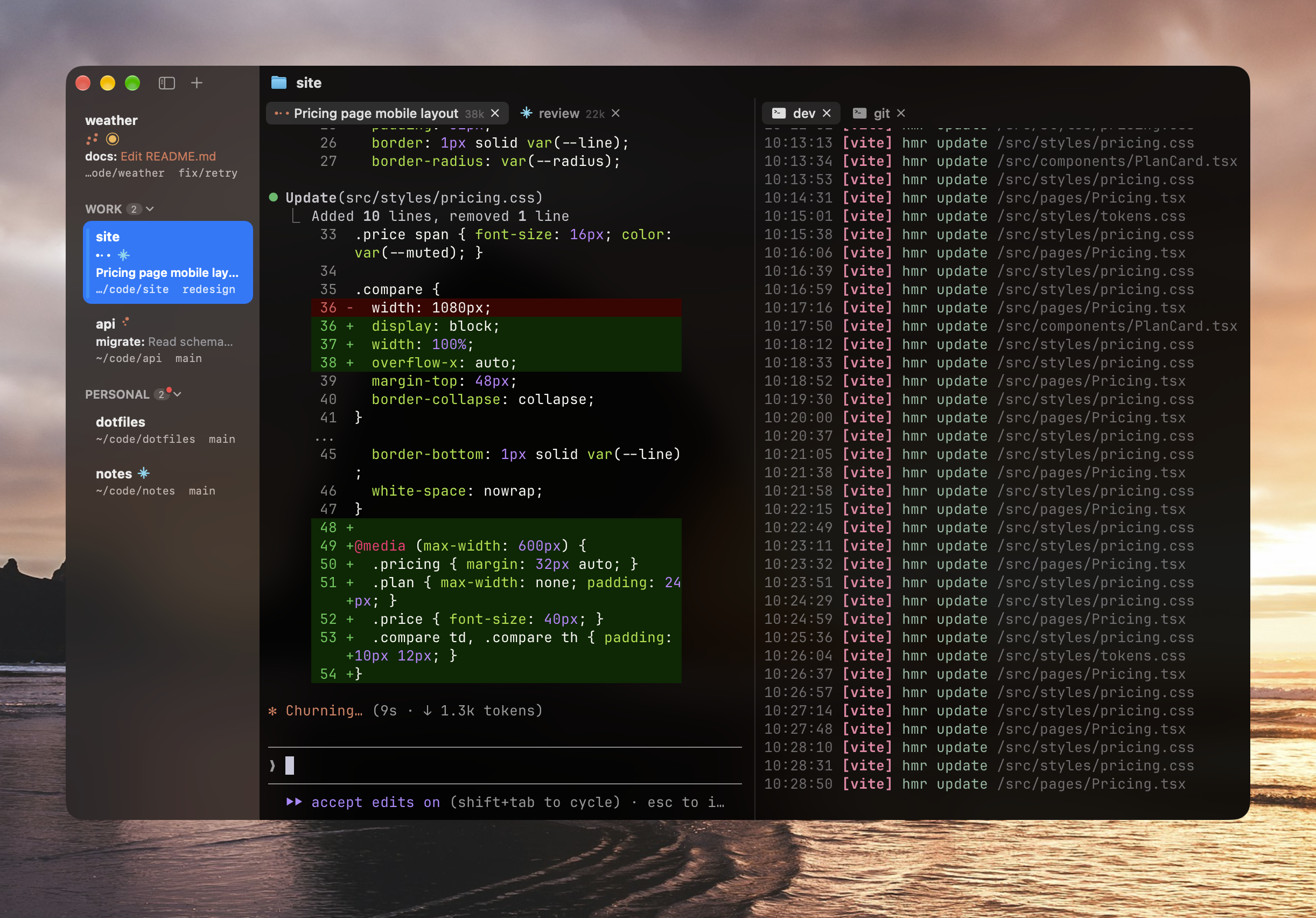The image size is (1316, 918).
Task: Focus the prompt input field
Action: [505, 765]
